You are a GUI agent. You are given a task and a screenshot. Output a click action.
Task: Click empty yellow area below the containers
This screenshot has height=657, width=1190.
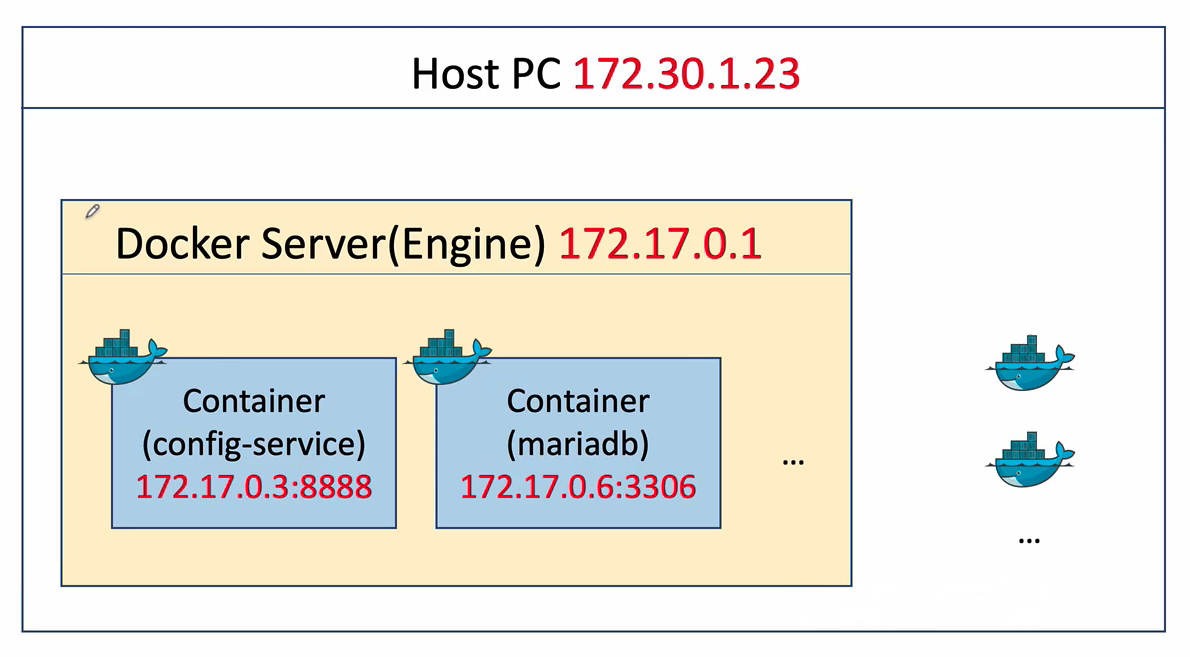450,558
